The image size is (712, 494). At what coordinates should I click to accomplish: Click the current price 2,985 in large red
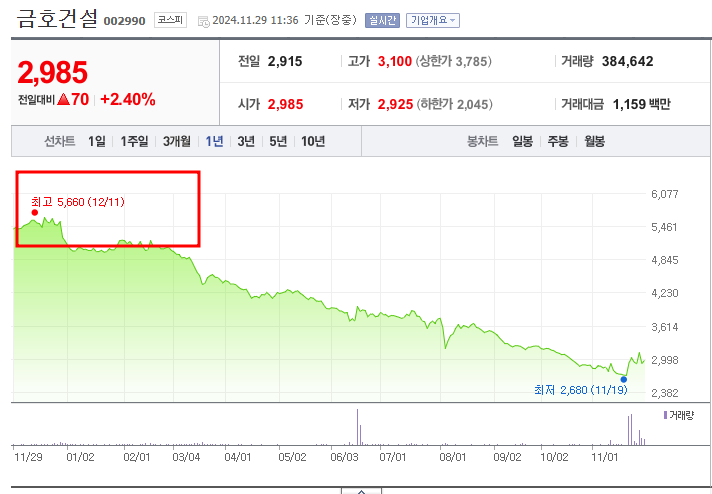click(53, 73)
